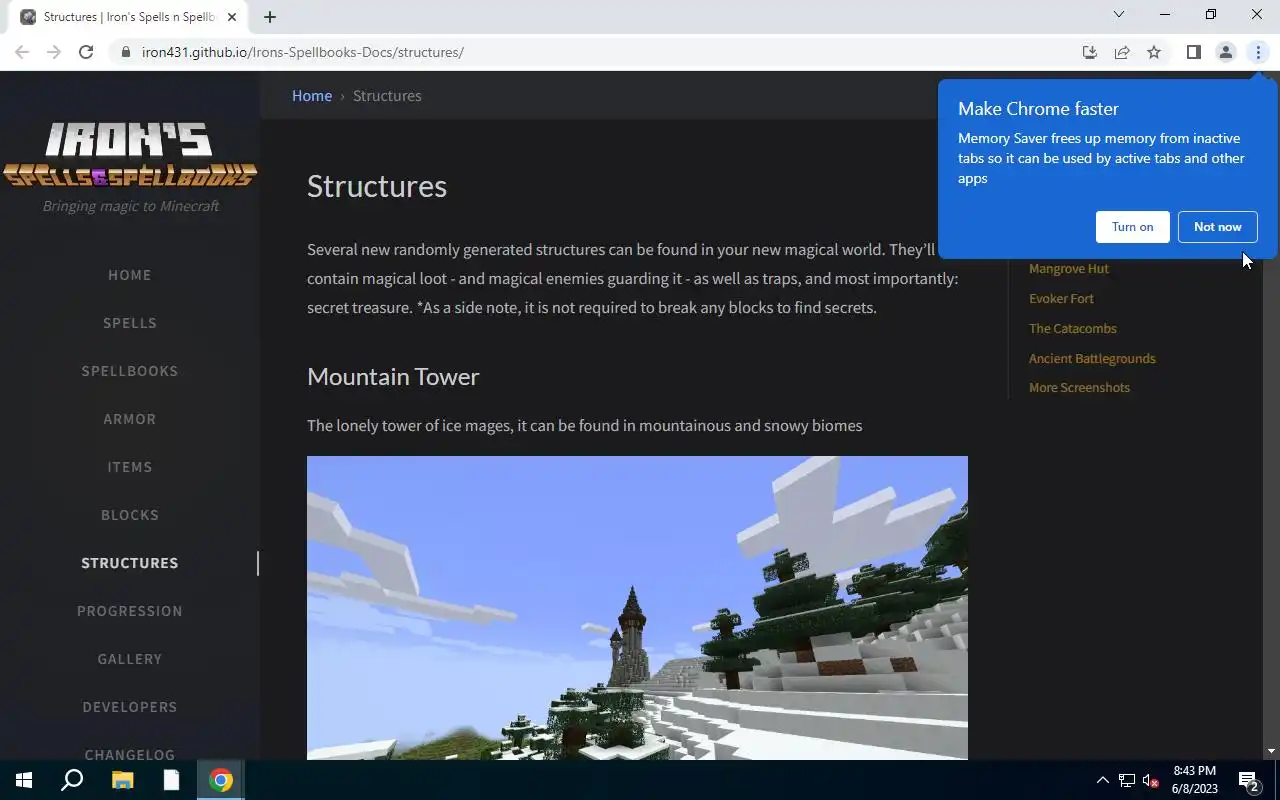Open ARMOR in the sidebar
Image resolution: width=1280 pixels, height=800 pixels.
tap(130, 419)
